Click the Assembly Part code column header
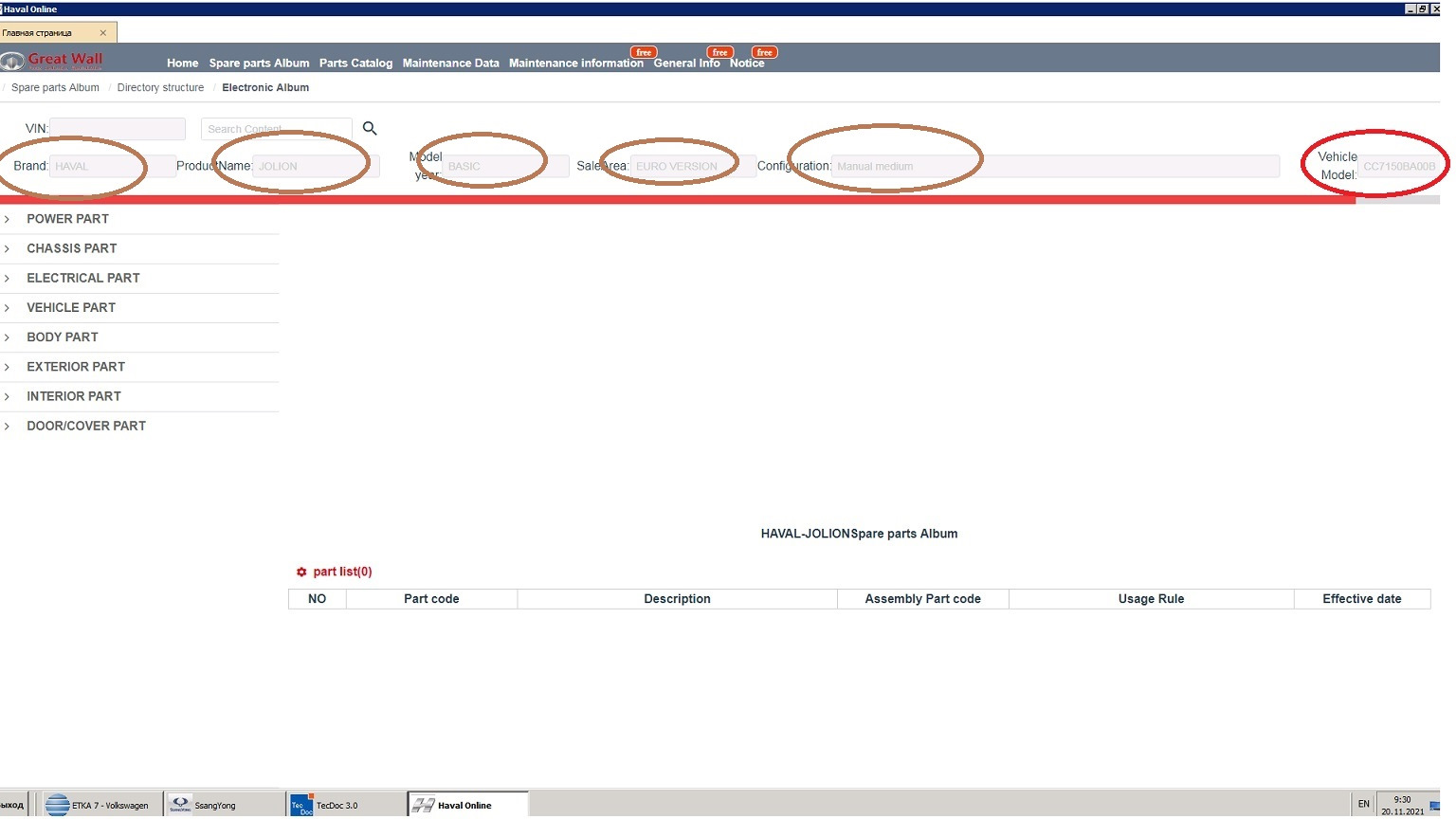The image size is (1456, 819). tap(923, 599)
